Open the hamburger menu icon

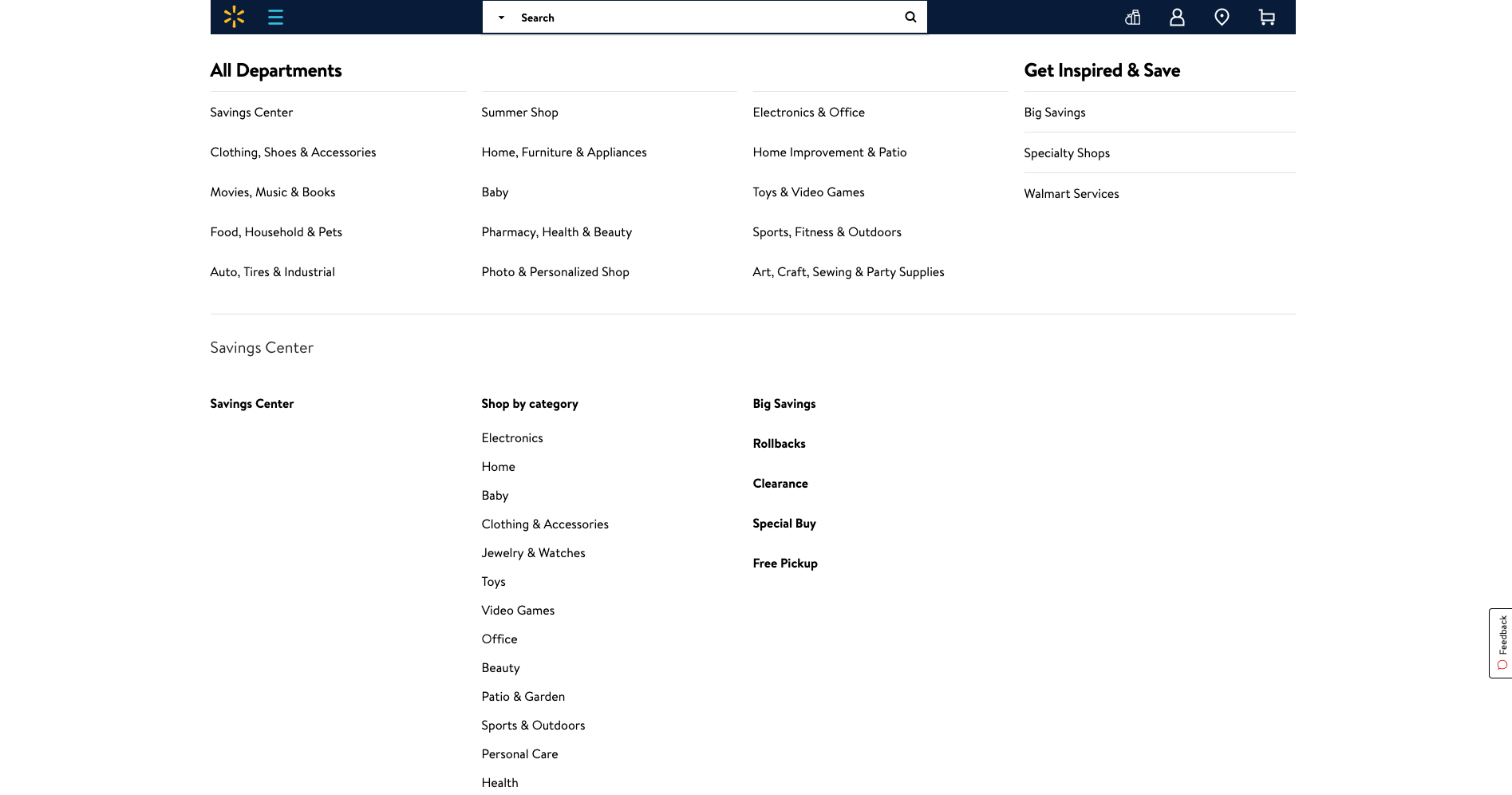point(275,17)
